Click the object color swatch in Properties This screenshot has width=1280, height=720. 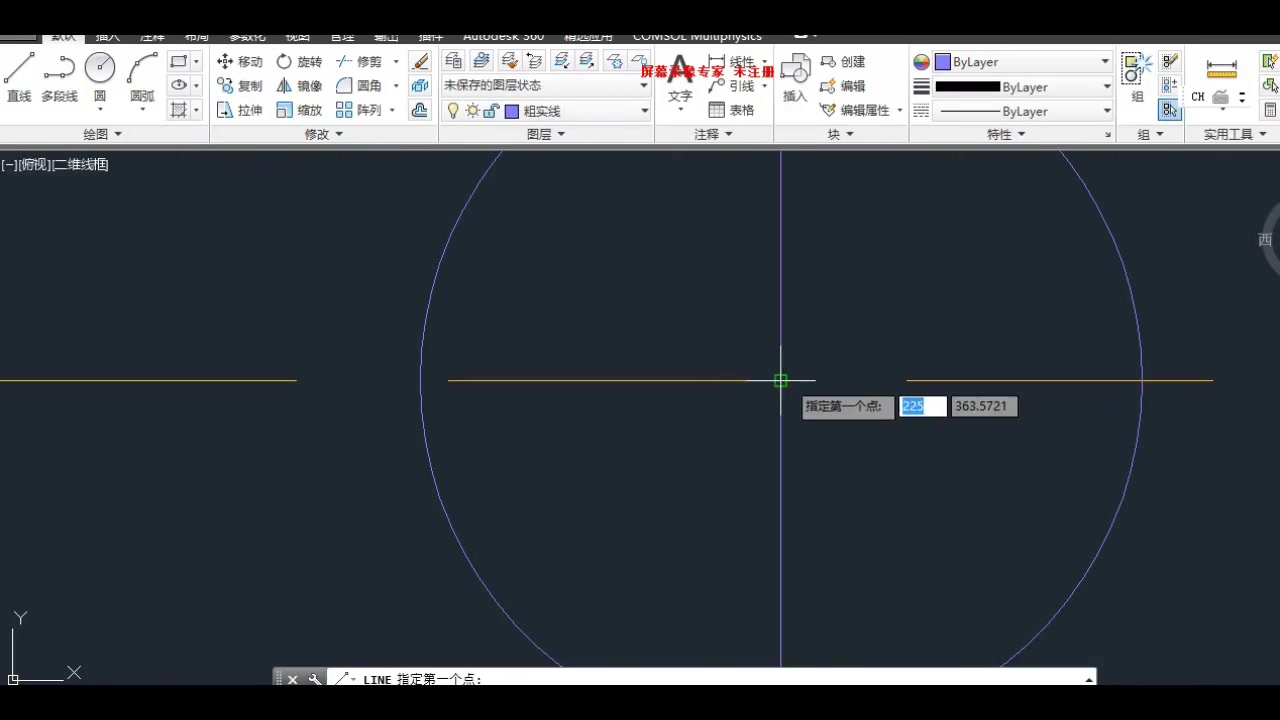pos(942,62)
